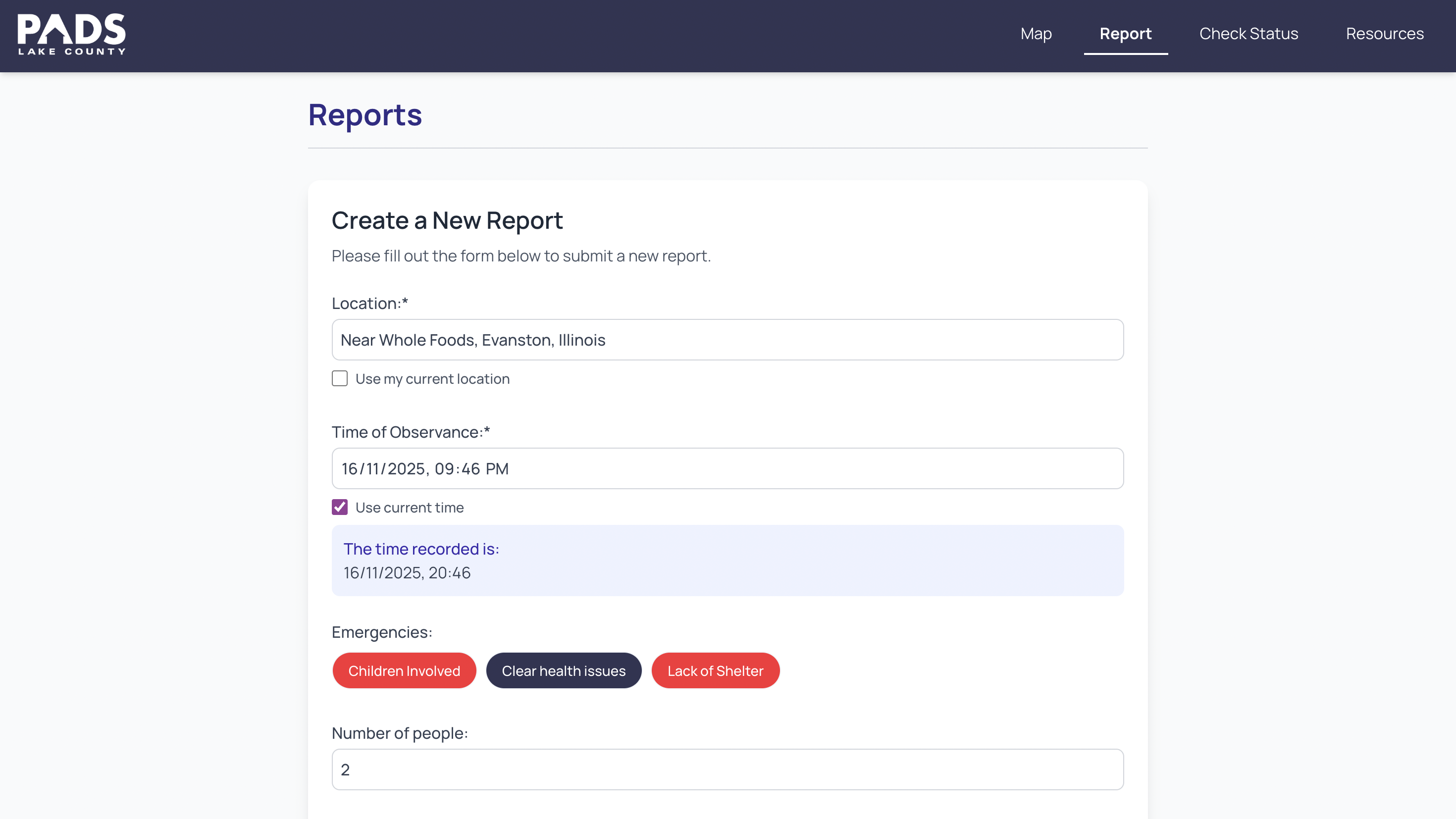The image size is (1456, 819).
Task: Click the PM part of observance time
Action: pos(497,469)
